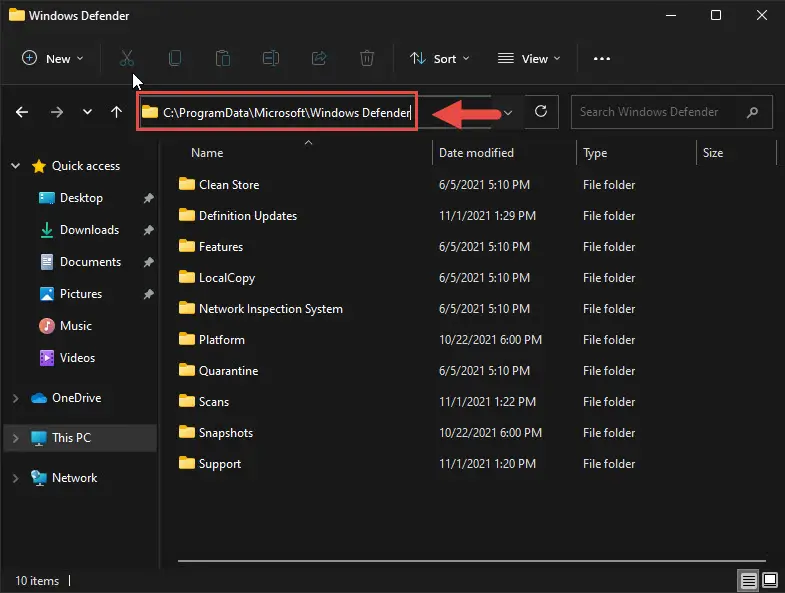The height and width of the screenshot is (593, 785).
Task: Expand the This PC tree node
Action: (x=16, y=438)
